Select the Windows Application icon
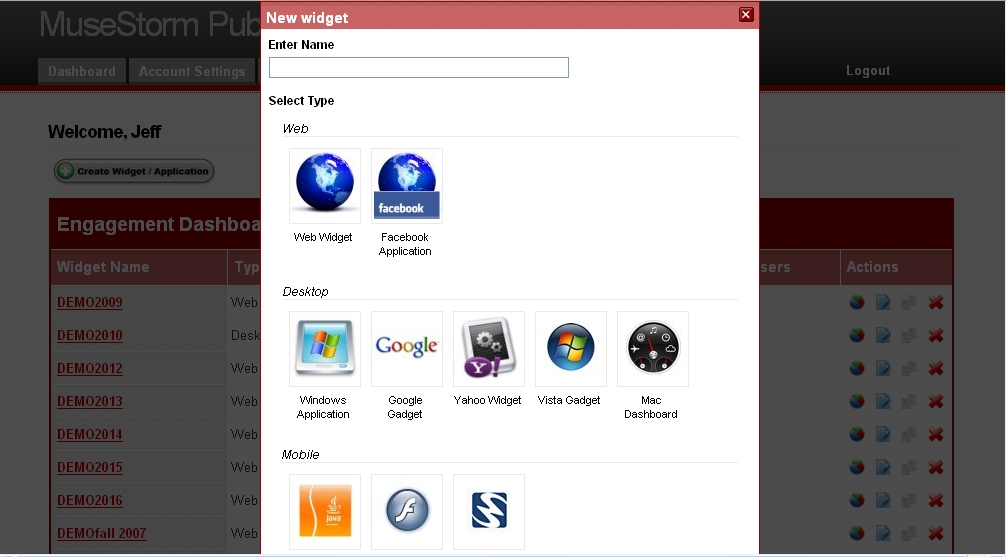 tap(325, 349)
